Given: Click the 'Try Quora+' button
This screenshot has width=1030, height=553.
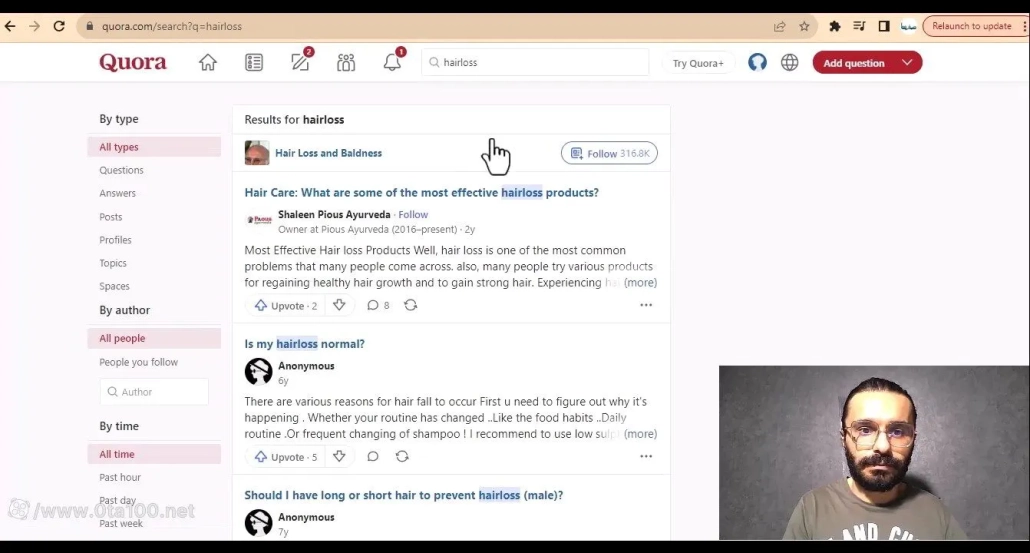Looking at the screenshot, I should 698,63.
